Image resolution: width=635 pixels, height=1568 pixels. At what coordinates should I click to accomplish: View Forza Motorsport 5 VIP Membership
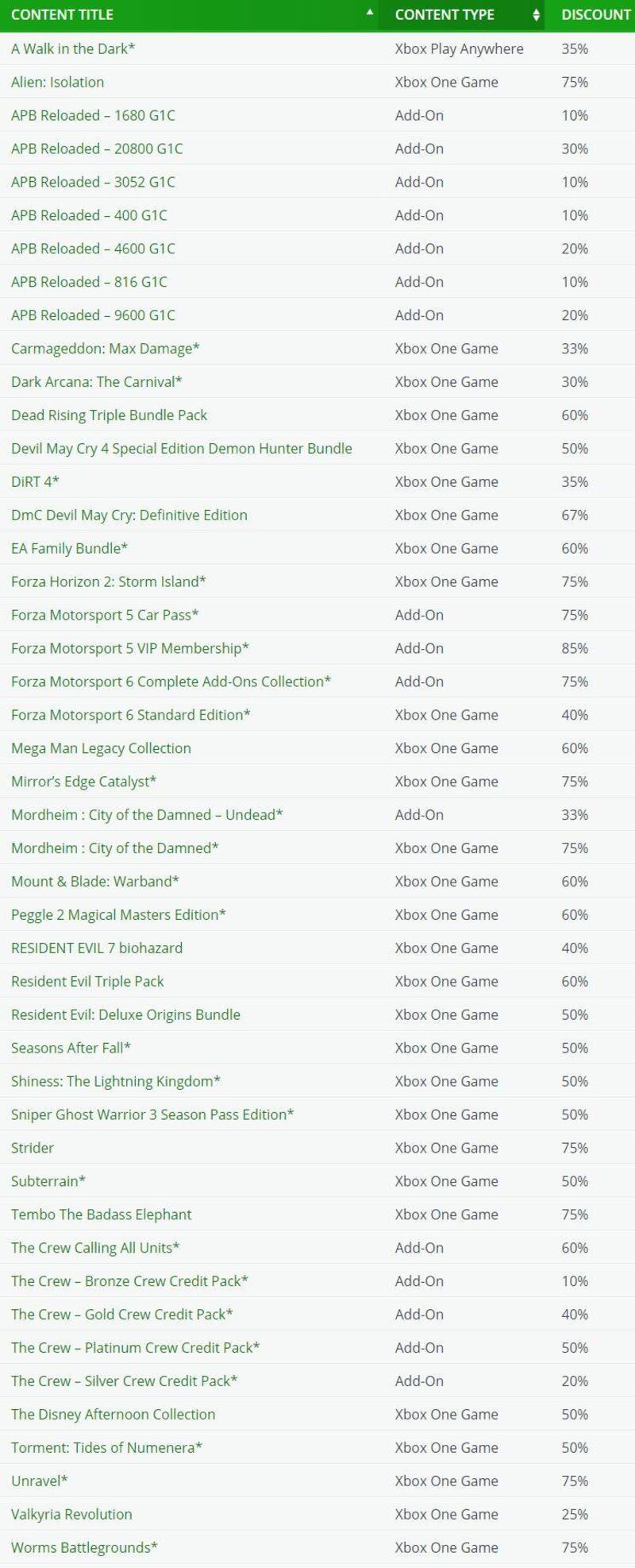(129, 649)
